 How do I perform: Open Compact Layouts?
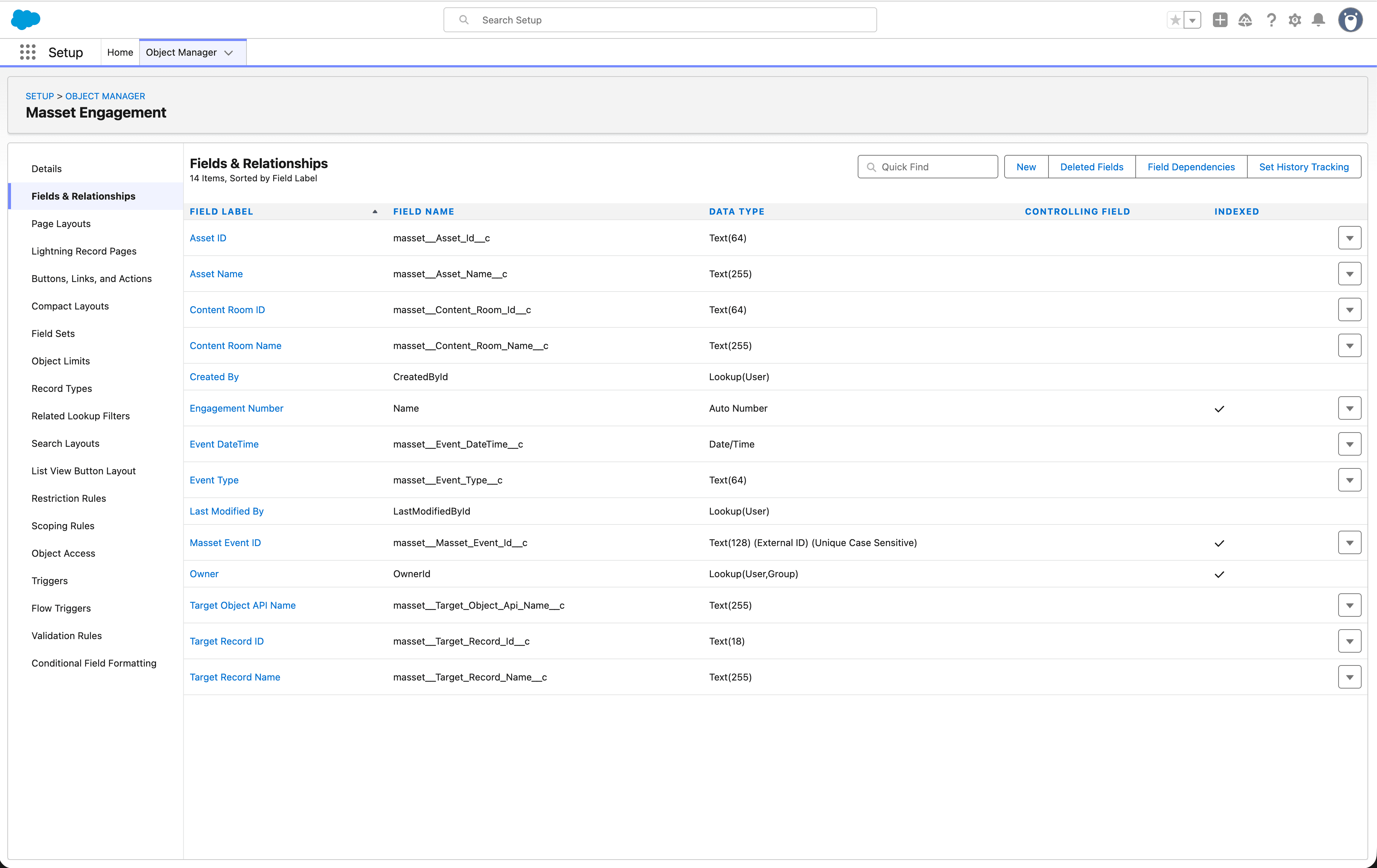coord(70,306)
